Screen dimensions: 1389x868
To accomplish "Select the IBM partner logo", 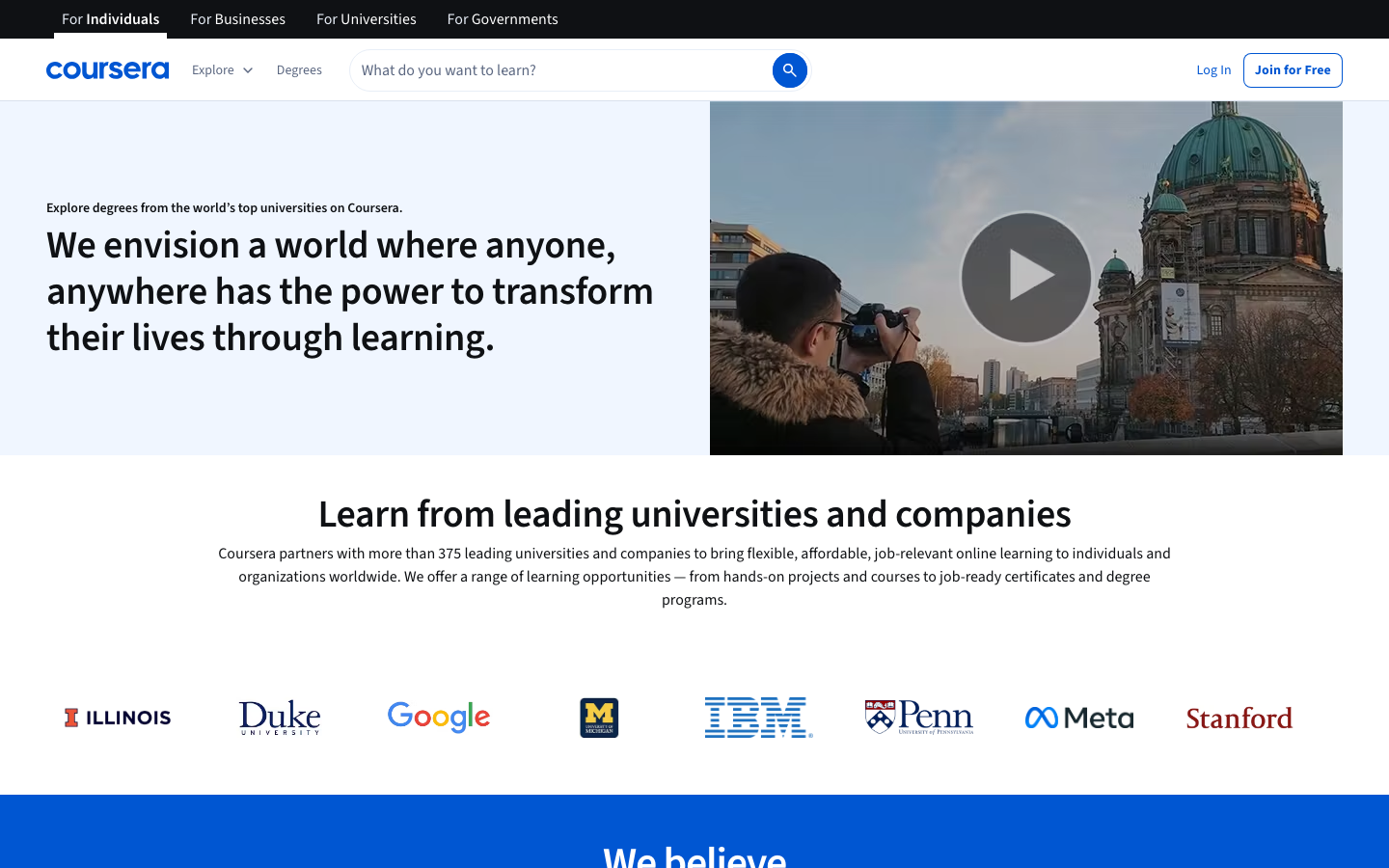I will (x=759, y=718).
